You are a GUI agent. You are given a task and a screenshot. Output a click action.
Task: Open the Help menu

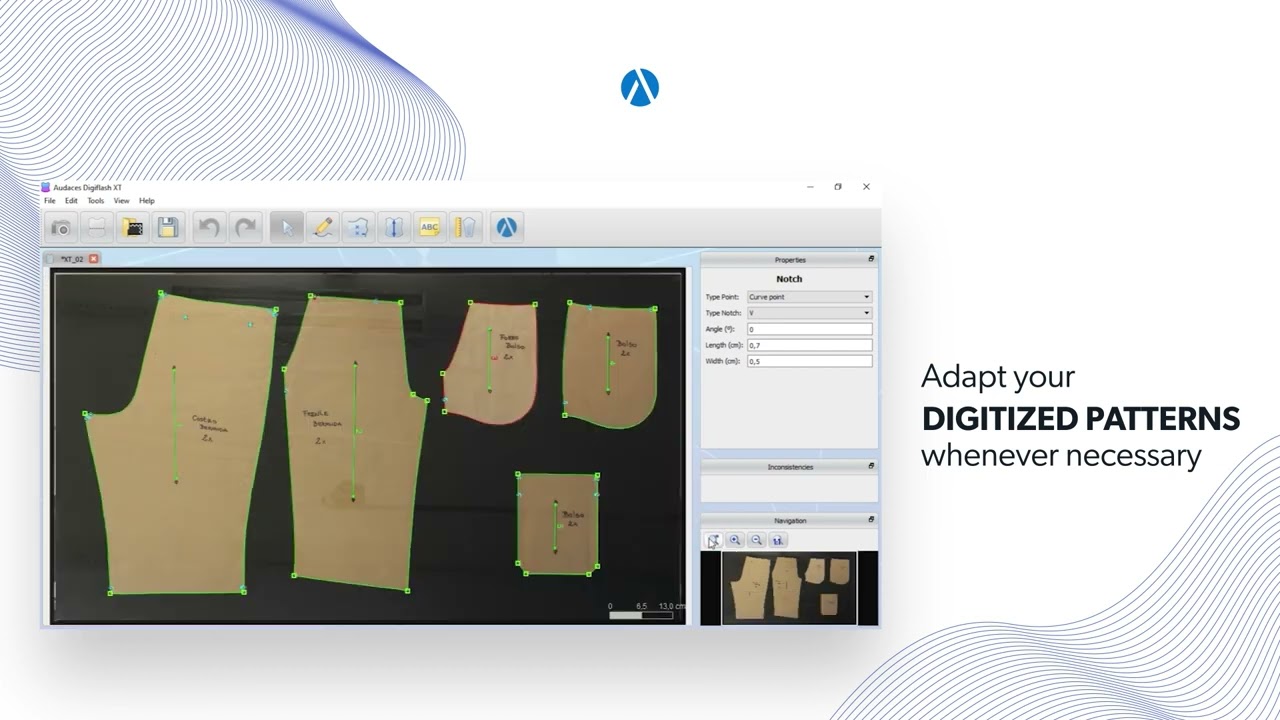[x=147, y=201]
